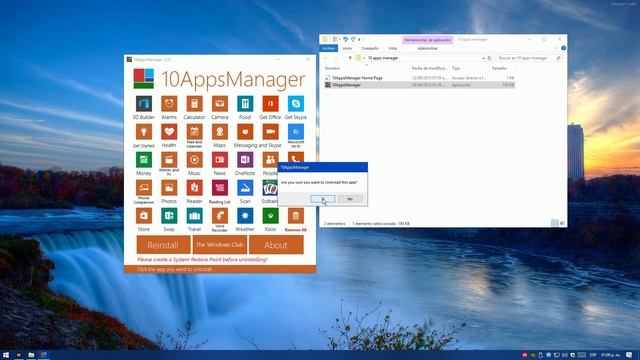The width and height of the screenshot is (640, 360).
Task: Pick the Maps app icon
Action: 220,132
